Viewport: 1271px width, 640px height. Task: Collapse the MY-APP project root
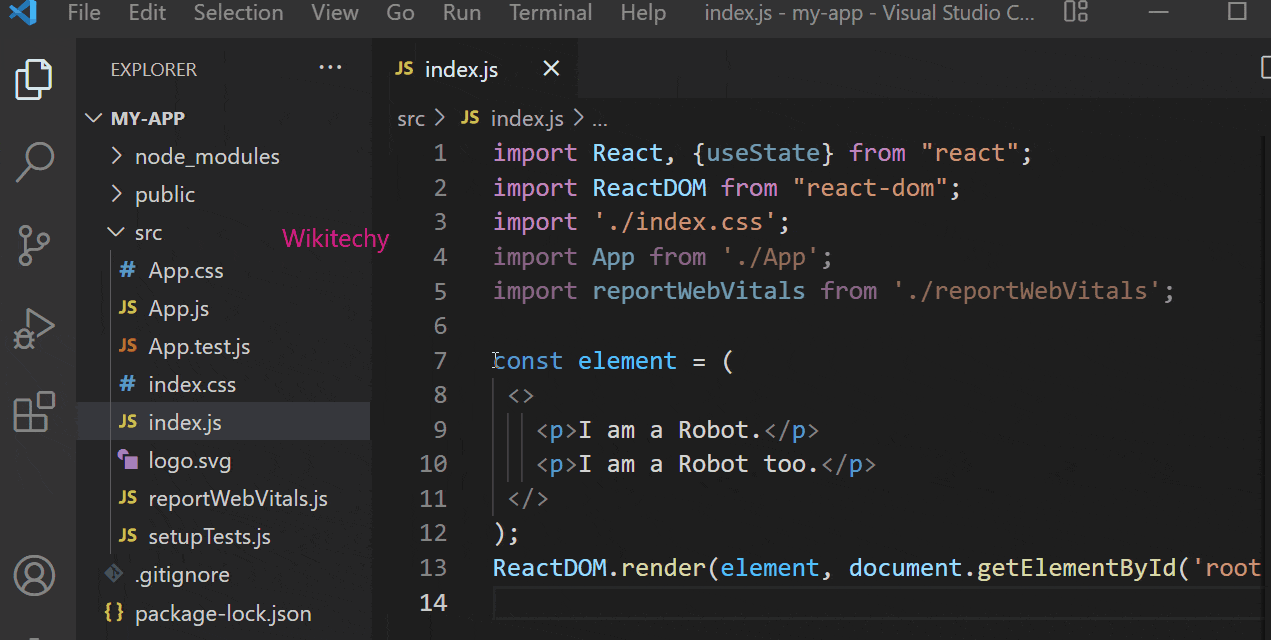tap(147, 118)
